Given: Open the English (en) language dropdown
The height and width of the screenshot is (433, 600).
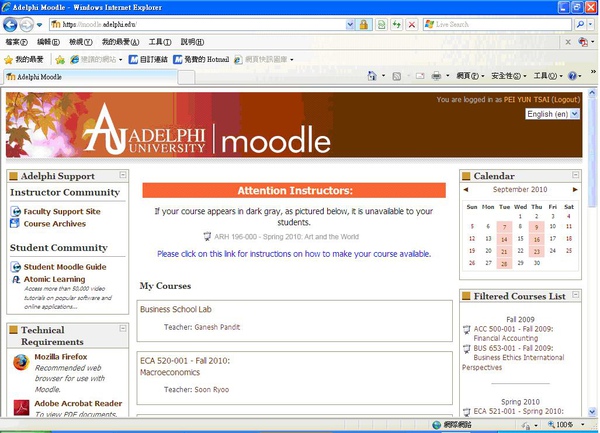Looking at the screenshot, I should coord(553,114).
